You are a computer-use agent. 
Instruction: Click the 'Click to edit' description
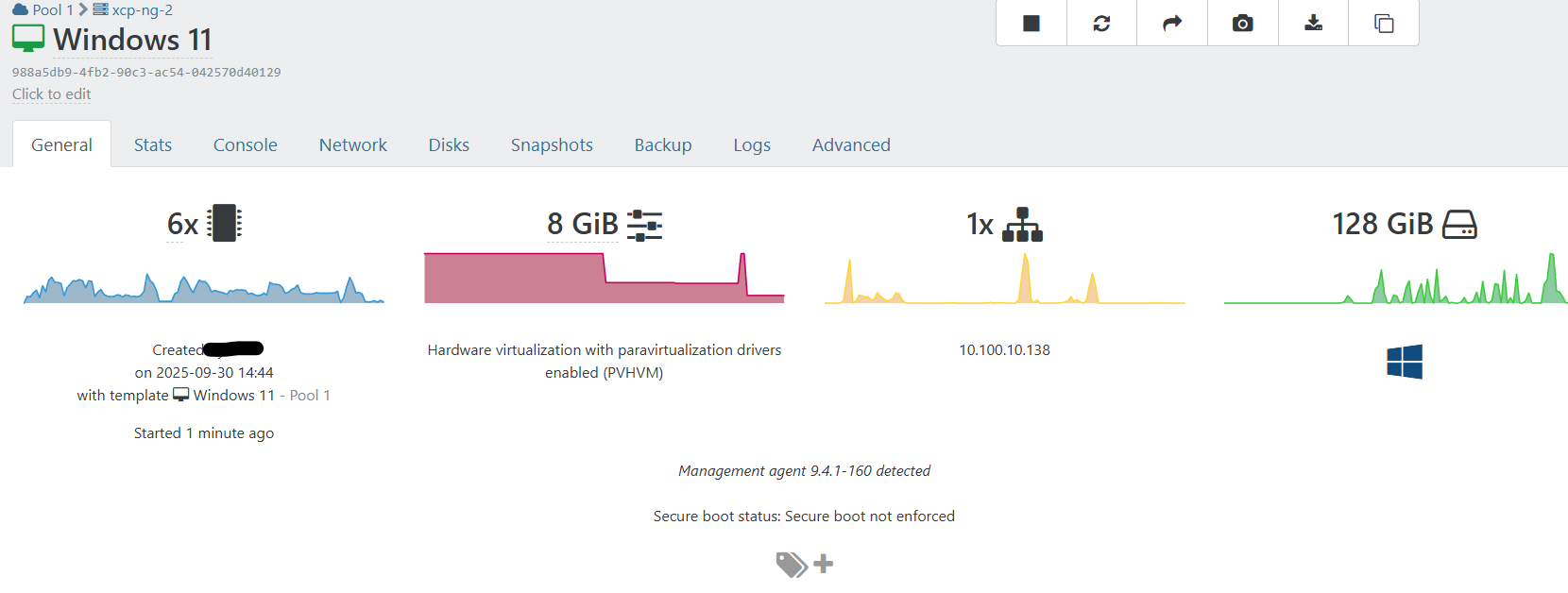coord(52,93)
